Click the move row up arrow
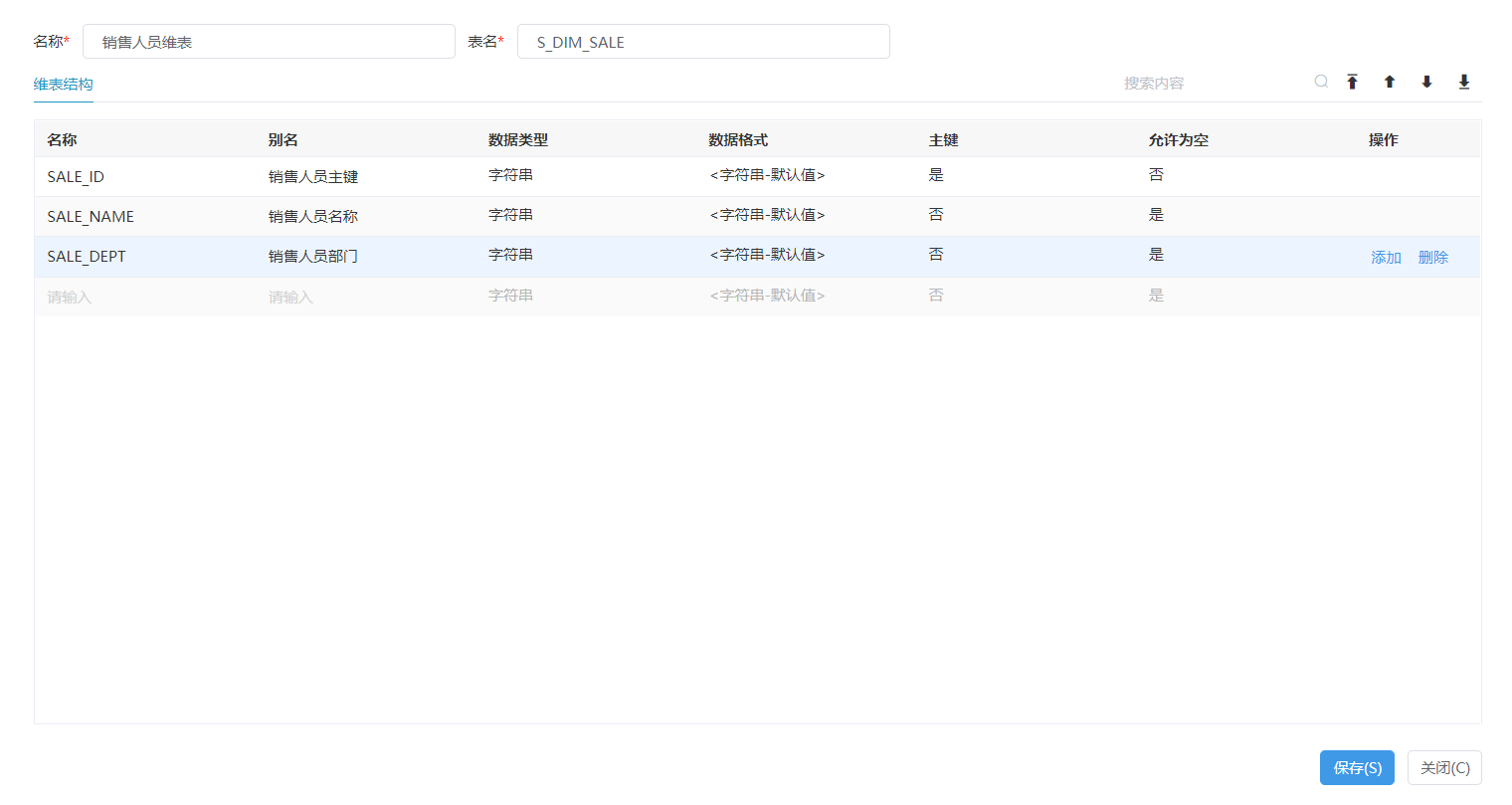 [1390, 82]
